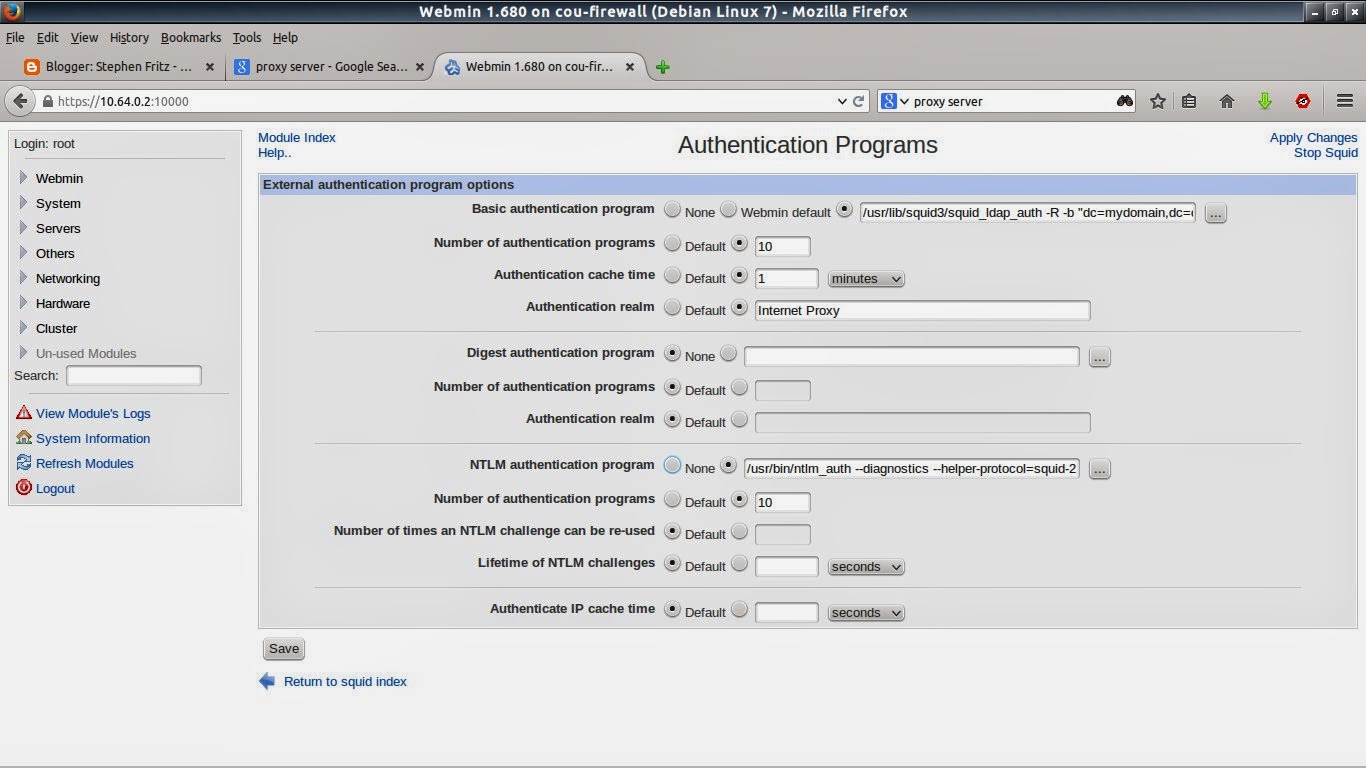Expand the Networking sidebar category
Image resolution: width=1366 pixels, height=768 pixels.
coord(68,278)
